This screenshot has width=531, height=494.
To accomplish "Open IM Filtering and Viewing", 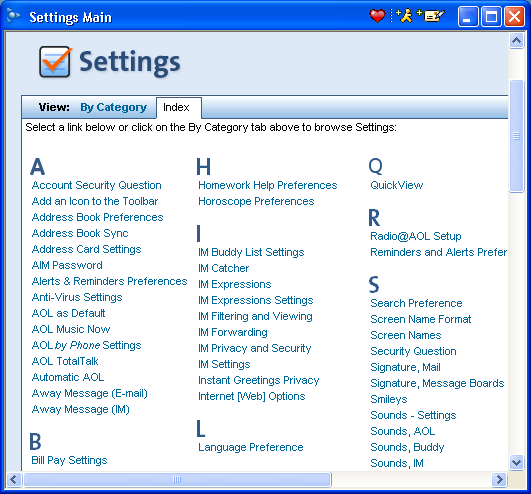I will pos(255,316).
